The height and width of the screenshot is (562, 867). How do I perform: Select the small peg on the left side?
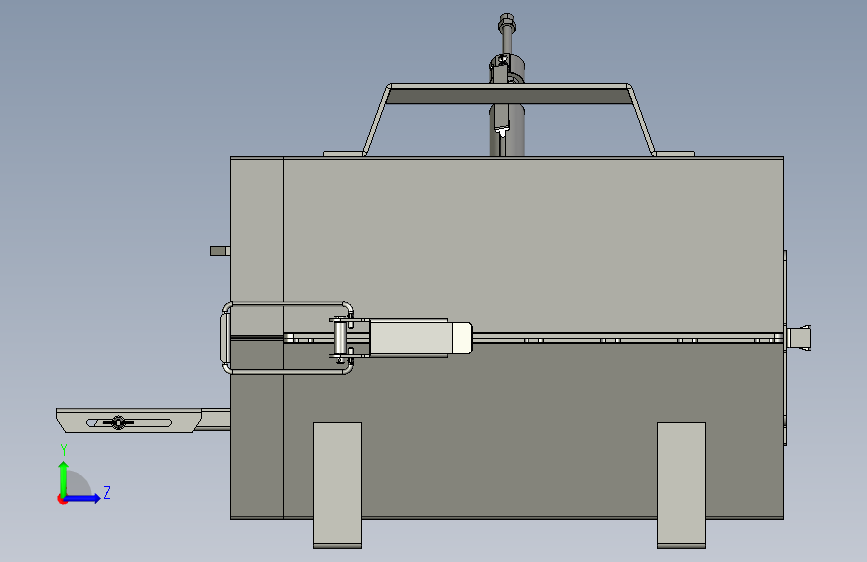[220, 251]
